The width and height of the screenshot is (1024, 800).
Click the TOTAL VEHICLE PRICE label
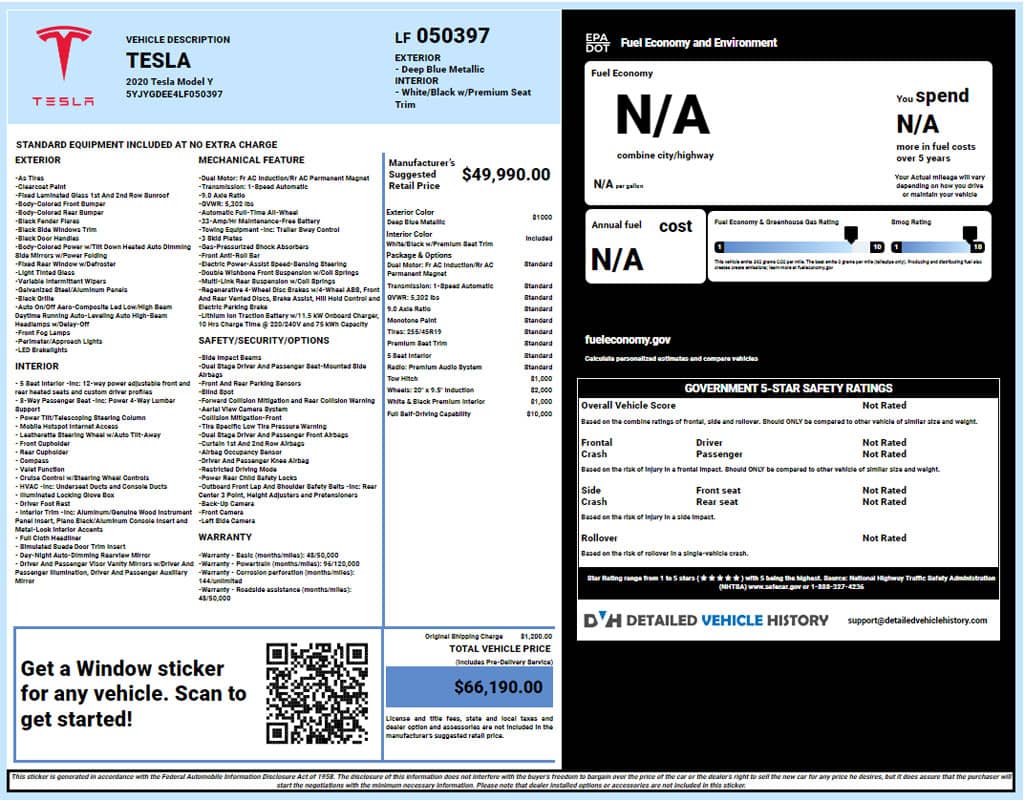500,648
